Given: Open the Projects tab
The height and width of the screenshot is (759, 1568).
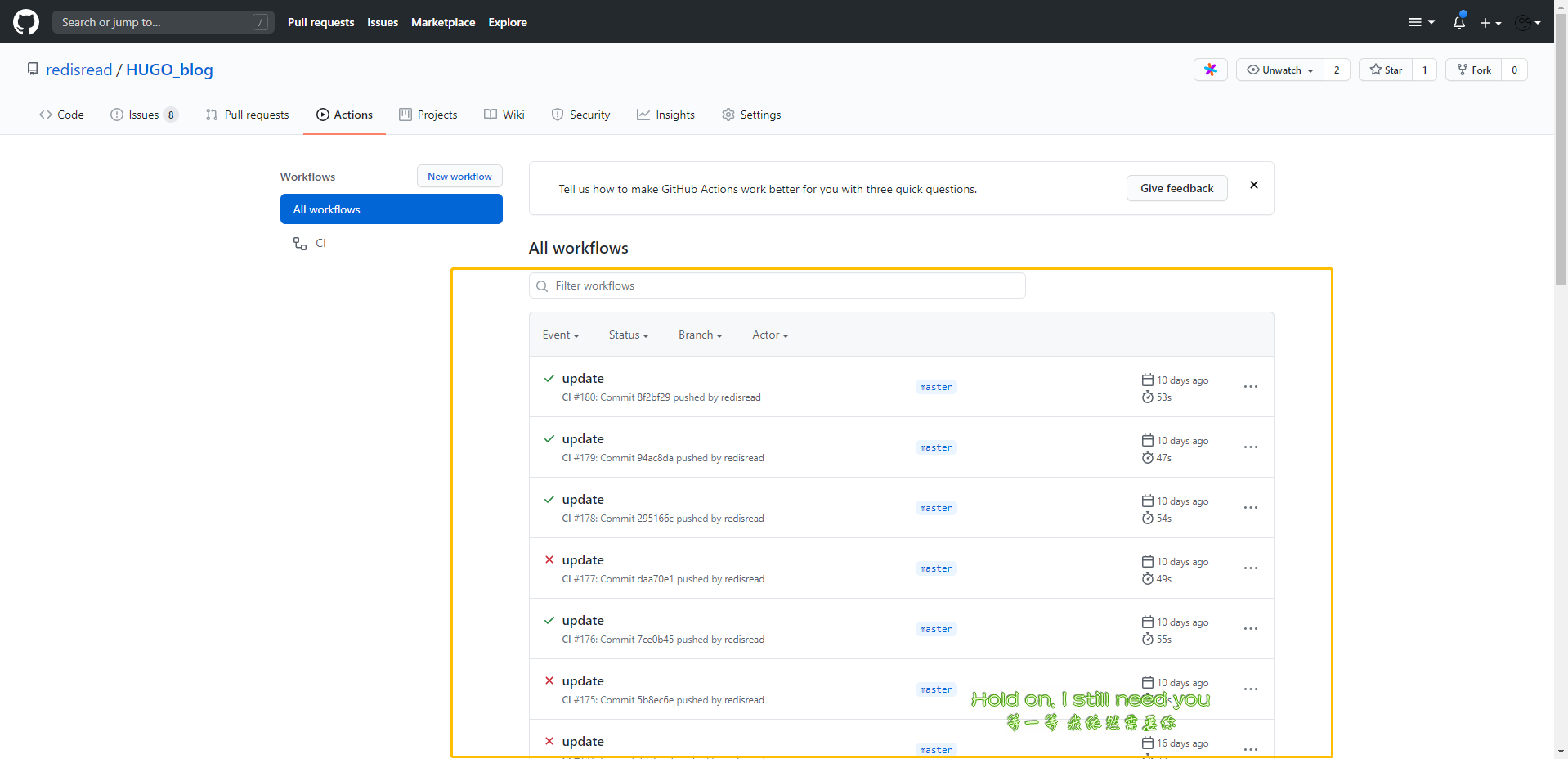Looking at the screenshot, I should pyautogui.click(x=428, y=115).
